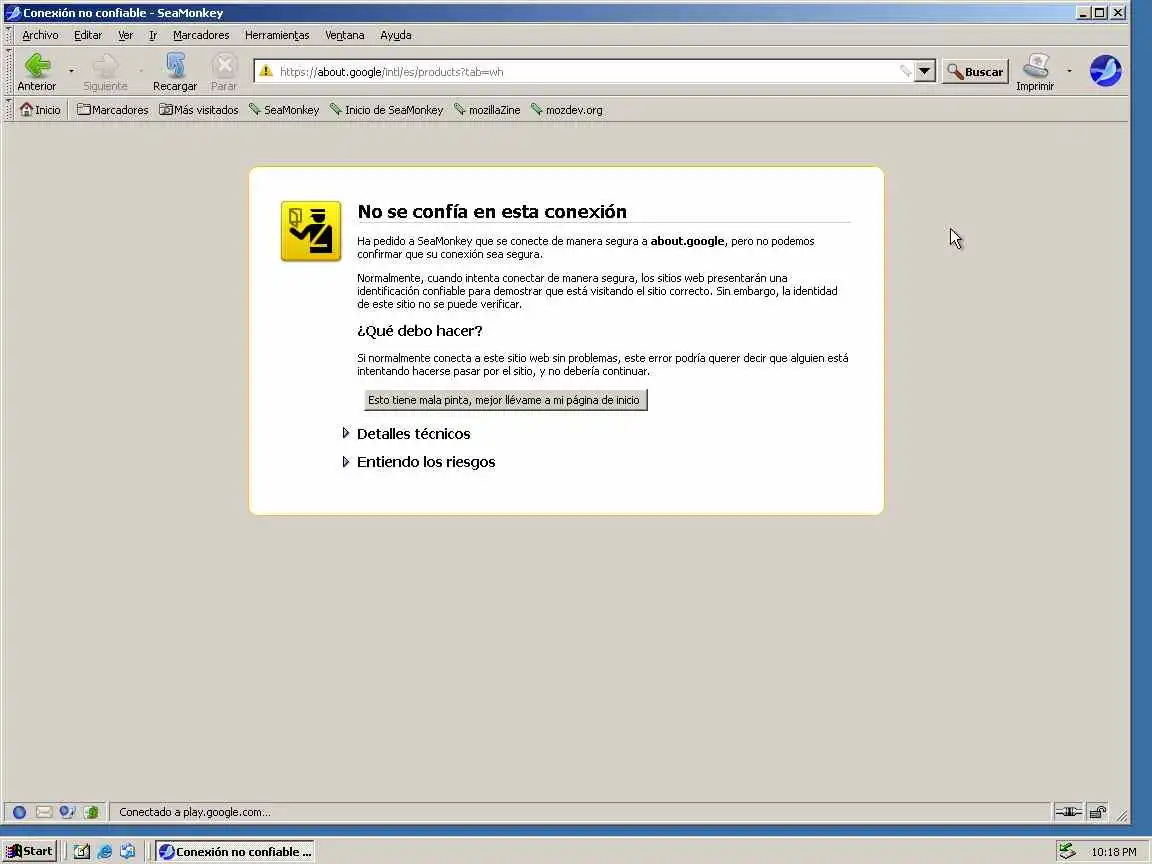Open Address Book from the green status bar icon
Screen dimensions: 1152x864
[91, 812]
